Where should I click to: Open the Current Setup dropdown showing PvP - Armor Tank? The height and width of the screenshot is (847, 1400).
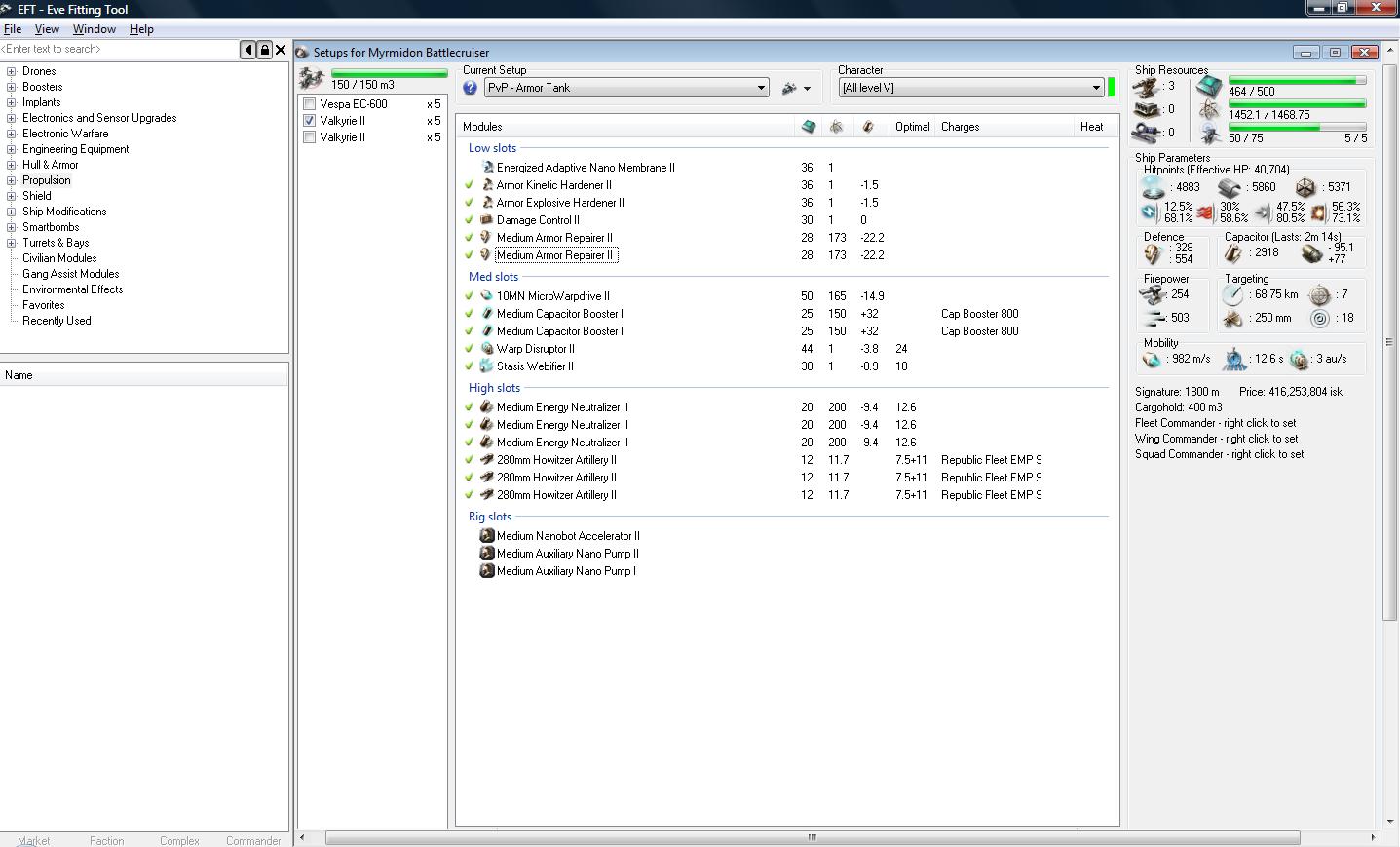coord(626,88)
